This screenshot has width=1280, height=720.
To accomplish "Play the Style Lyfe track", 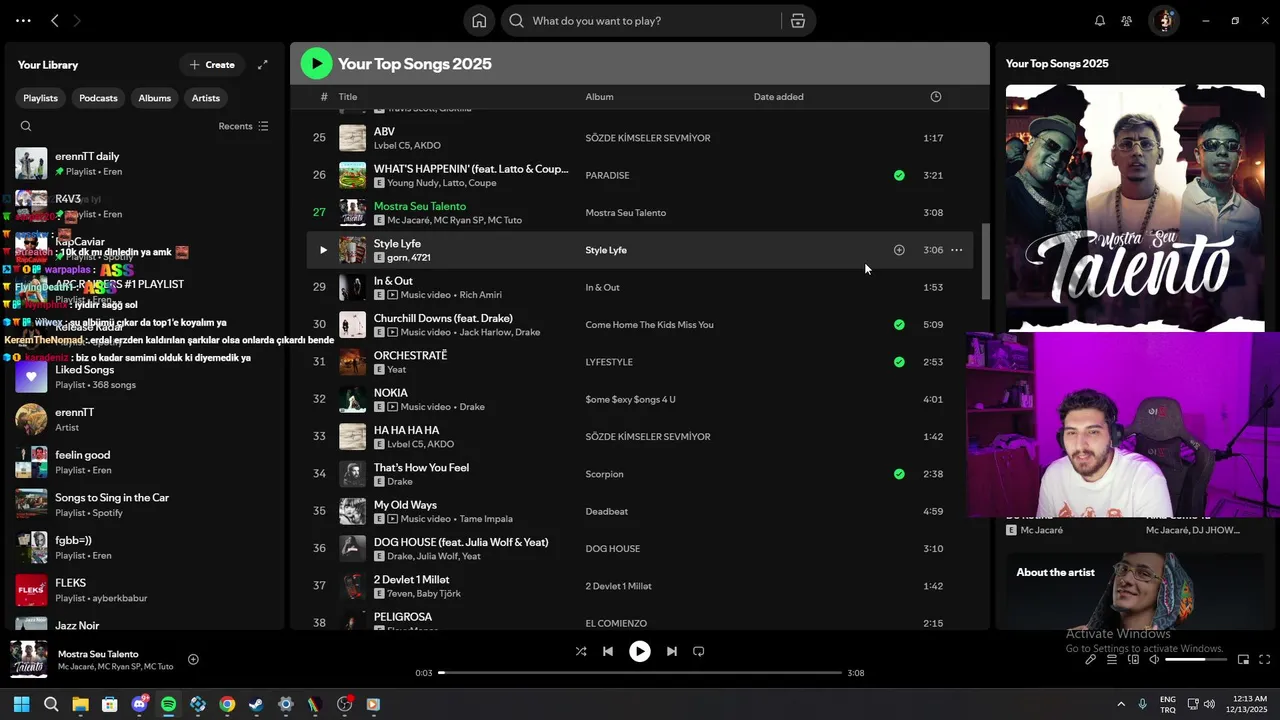I will coord(323,250).
